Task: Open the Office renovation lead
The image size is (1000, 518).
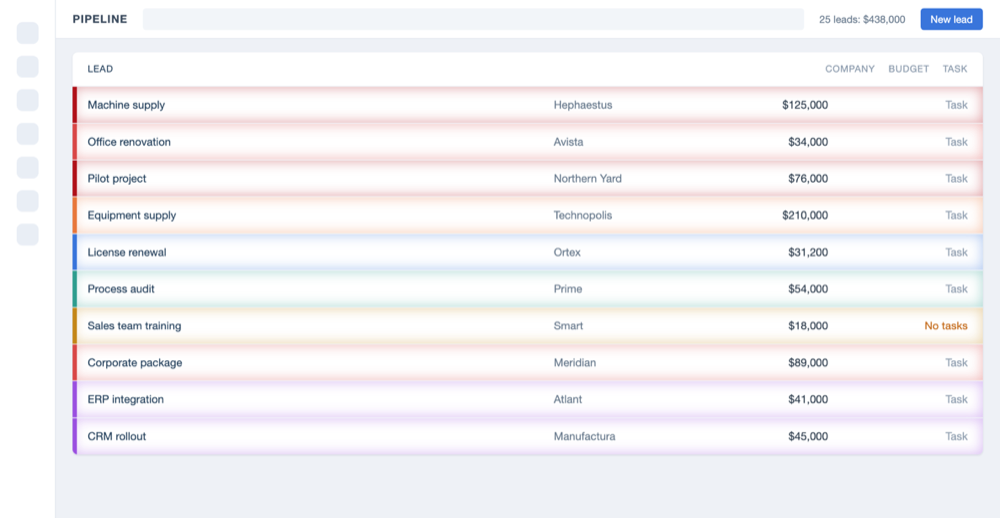Action: pos(129,142)
